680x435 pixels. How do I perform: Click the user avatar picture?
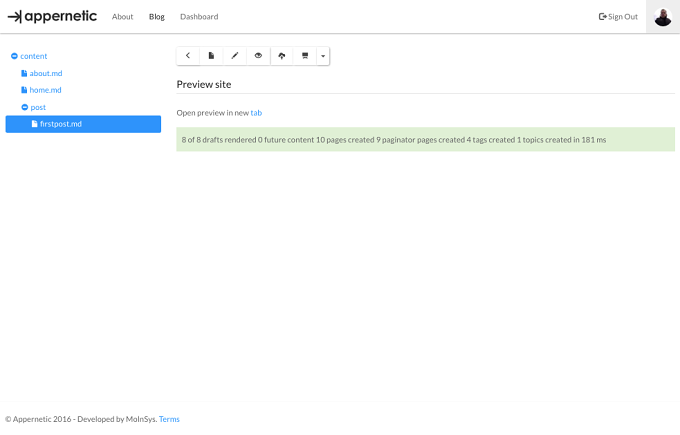663,17
